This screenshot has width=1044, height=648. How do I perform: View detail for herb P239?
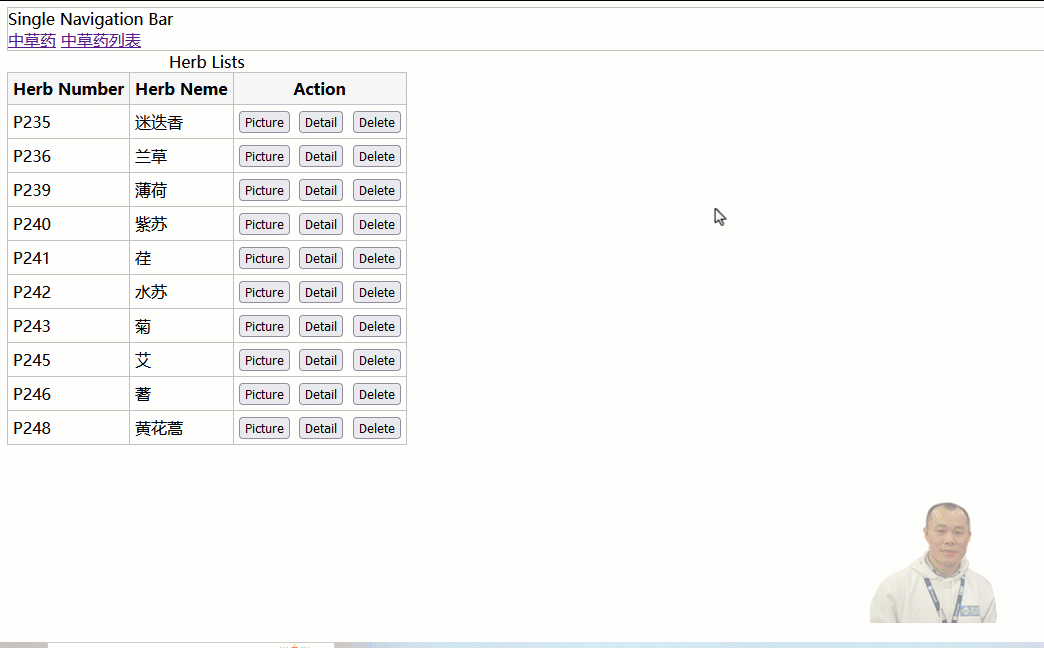point(321,190)
